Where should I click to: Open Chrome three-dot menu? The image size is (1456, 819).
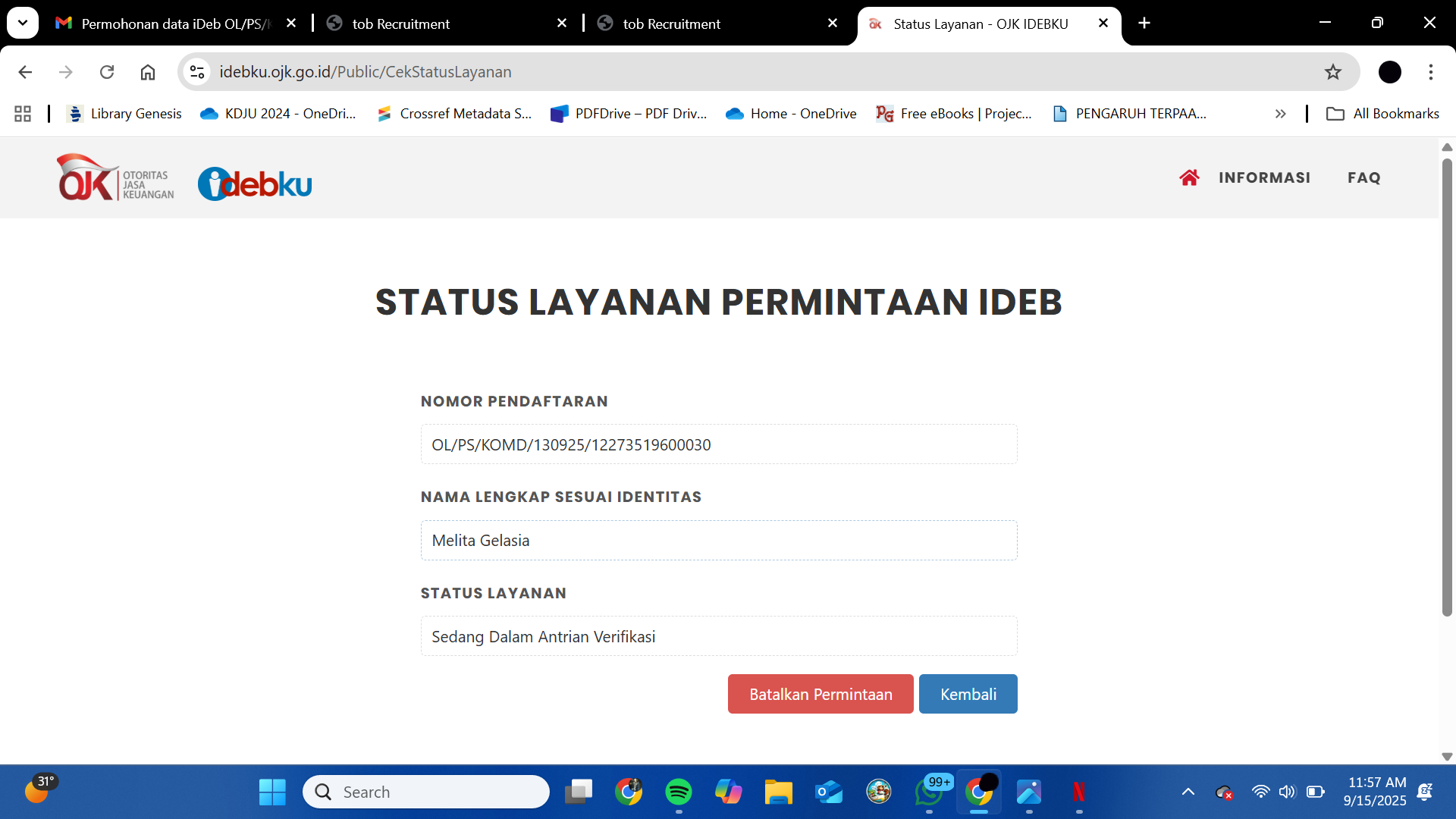coord(1430,72)
